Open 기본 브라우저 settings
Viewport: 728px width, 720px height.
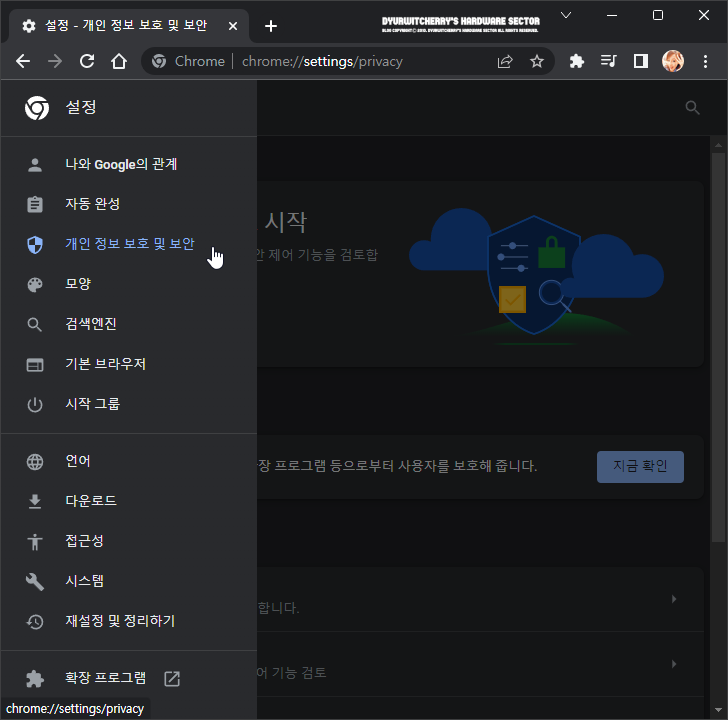pyautogui.click(x=129, y=364)
